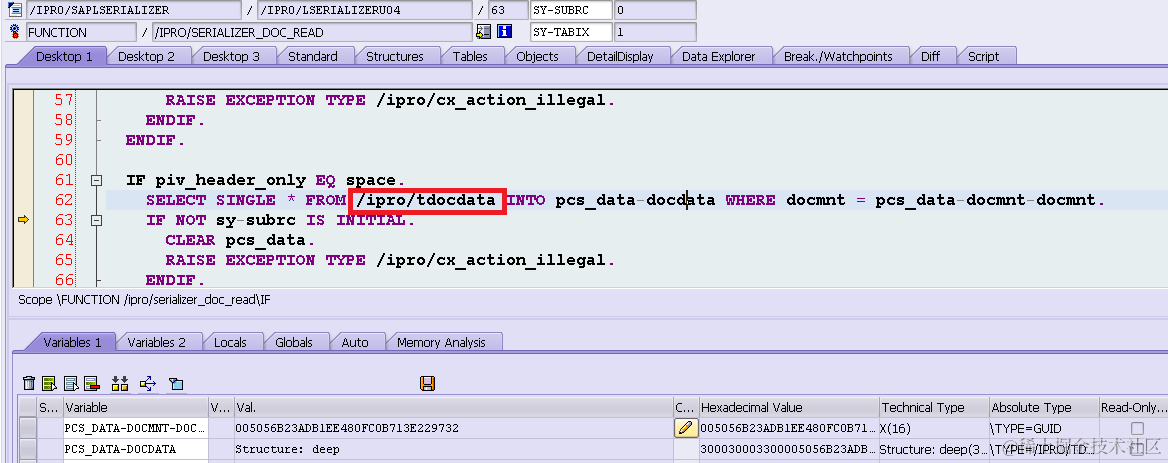1168x463 pixels.
Task: Save variables with the floppy disk icon
Action: click(428, 383)
